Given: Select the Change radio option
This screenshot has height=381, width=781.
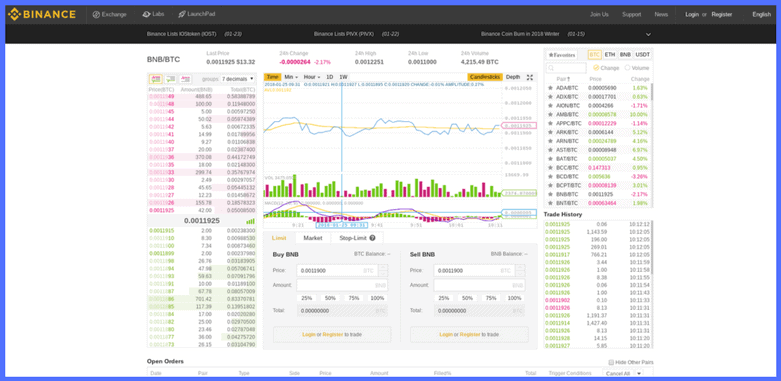Looking at the screenshot, I should pos(596,68).
